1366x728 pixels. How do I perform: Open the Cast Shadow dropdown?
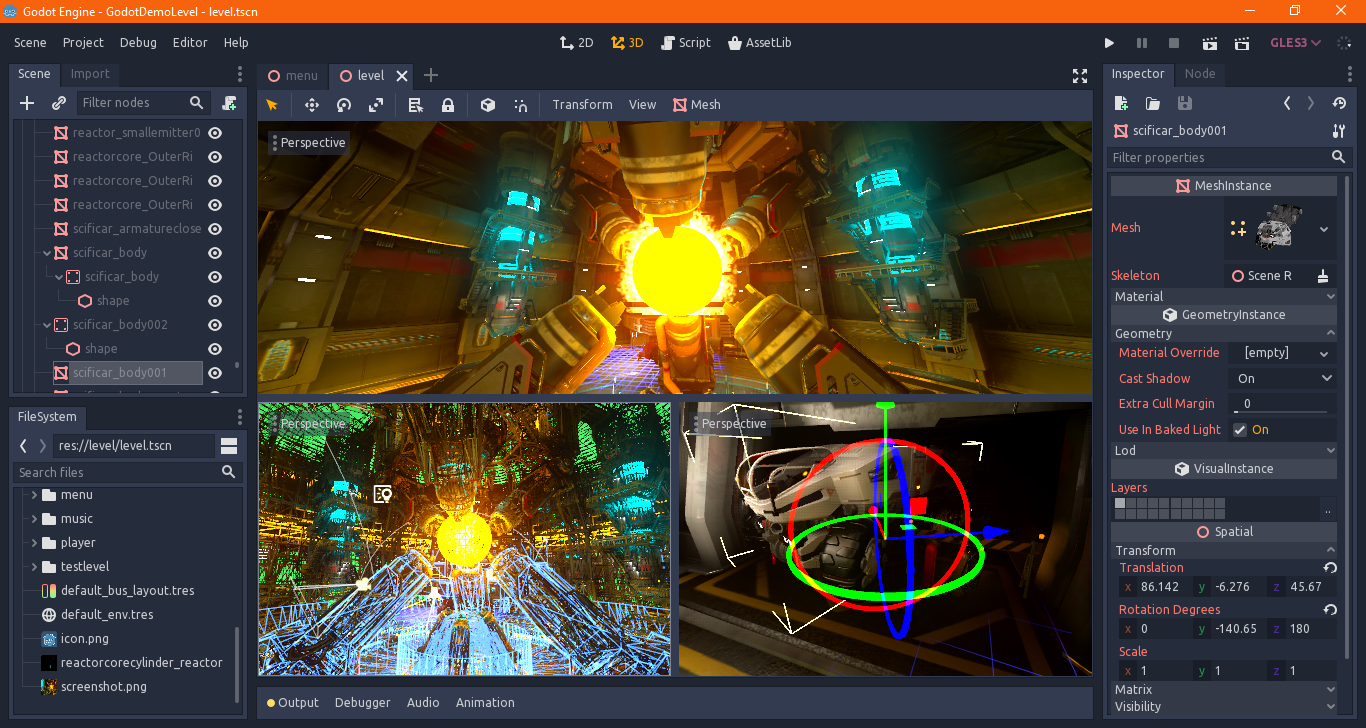click(x=1282, y=378)
